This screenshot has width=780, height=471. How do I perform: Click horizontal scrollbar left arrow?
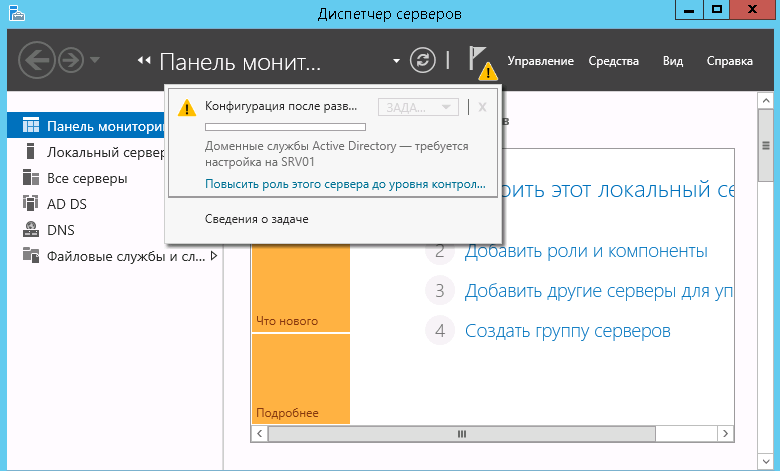pos(259,434)
